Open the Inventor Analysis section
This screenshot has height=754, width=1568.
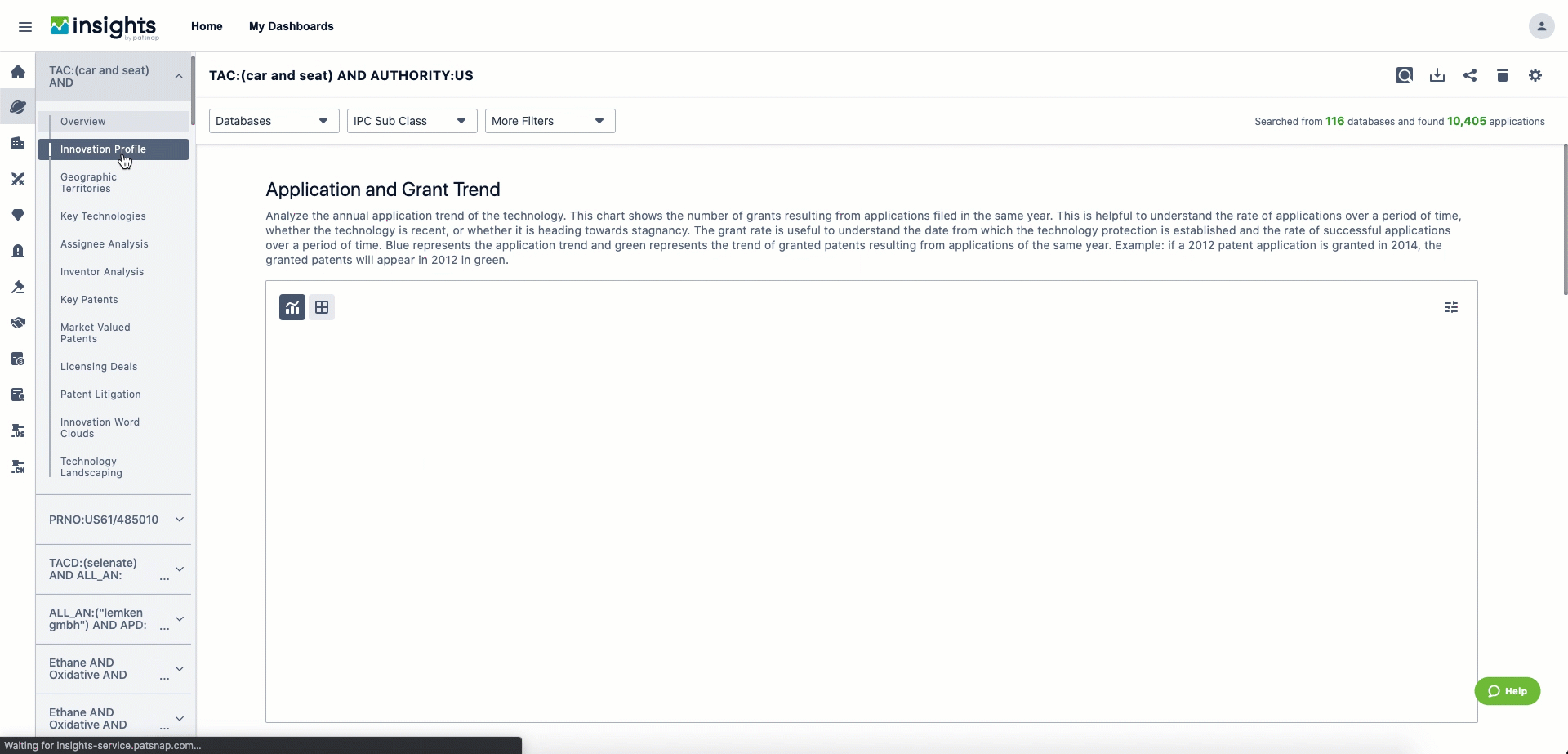pos(101,272)
